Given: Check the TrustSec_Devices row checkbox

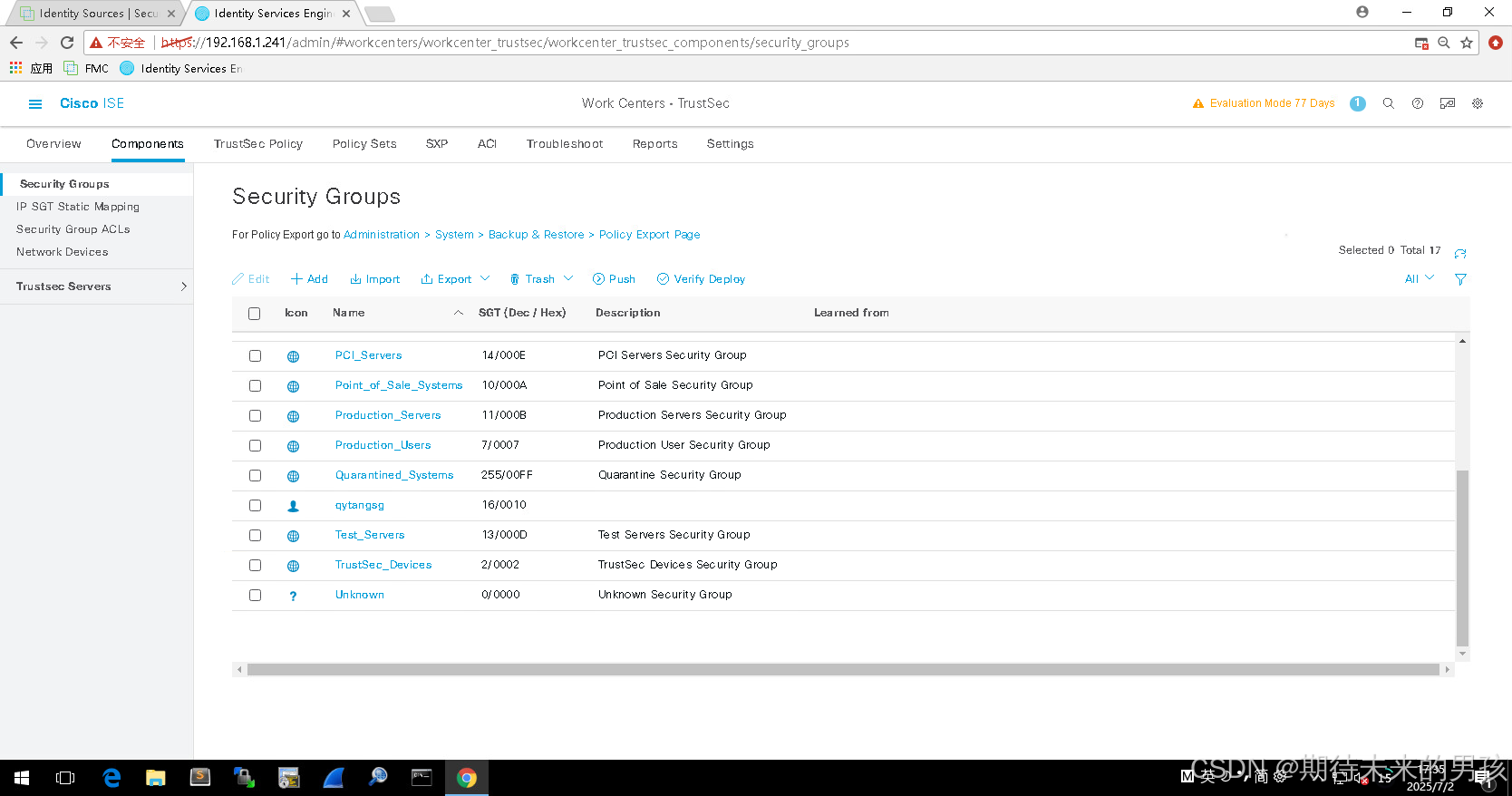Looking at the screenshot, I should 255,566.
